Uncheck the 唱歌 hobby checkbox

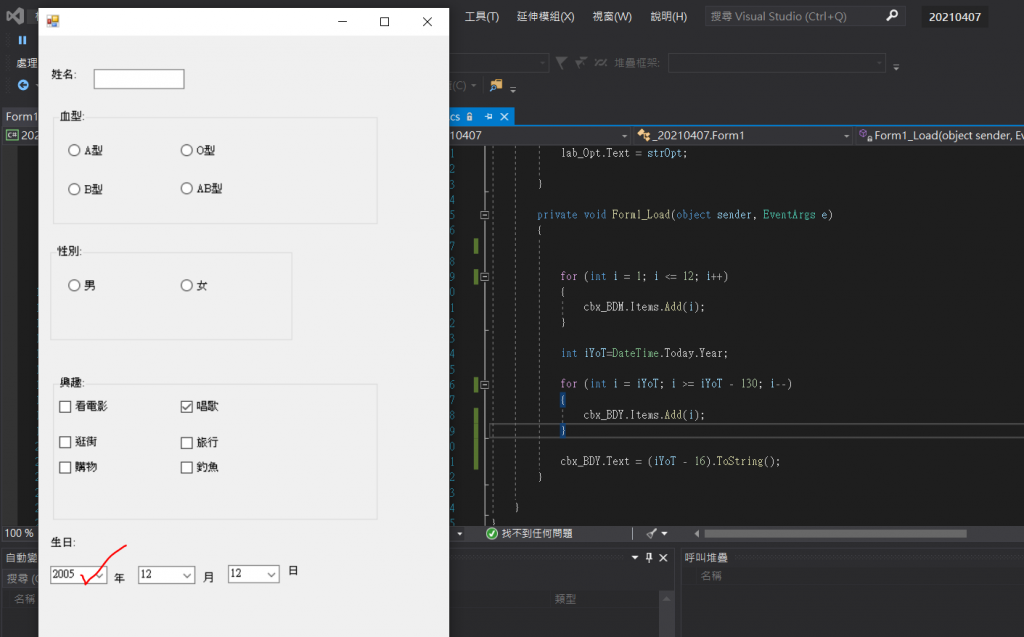(187, 407)
